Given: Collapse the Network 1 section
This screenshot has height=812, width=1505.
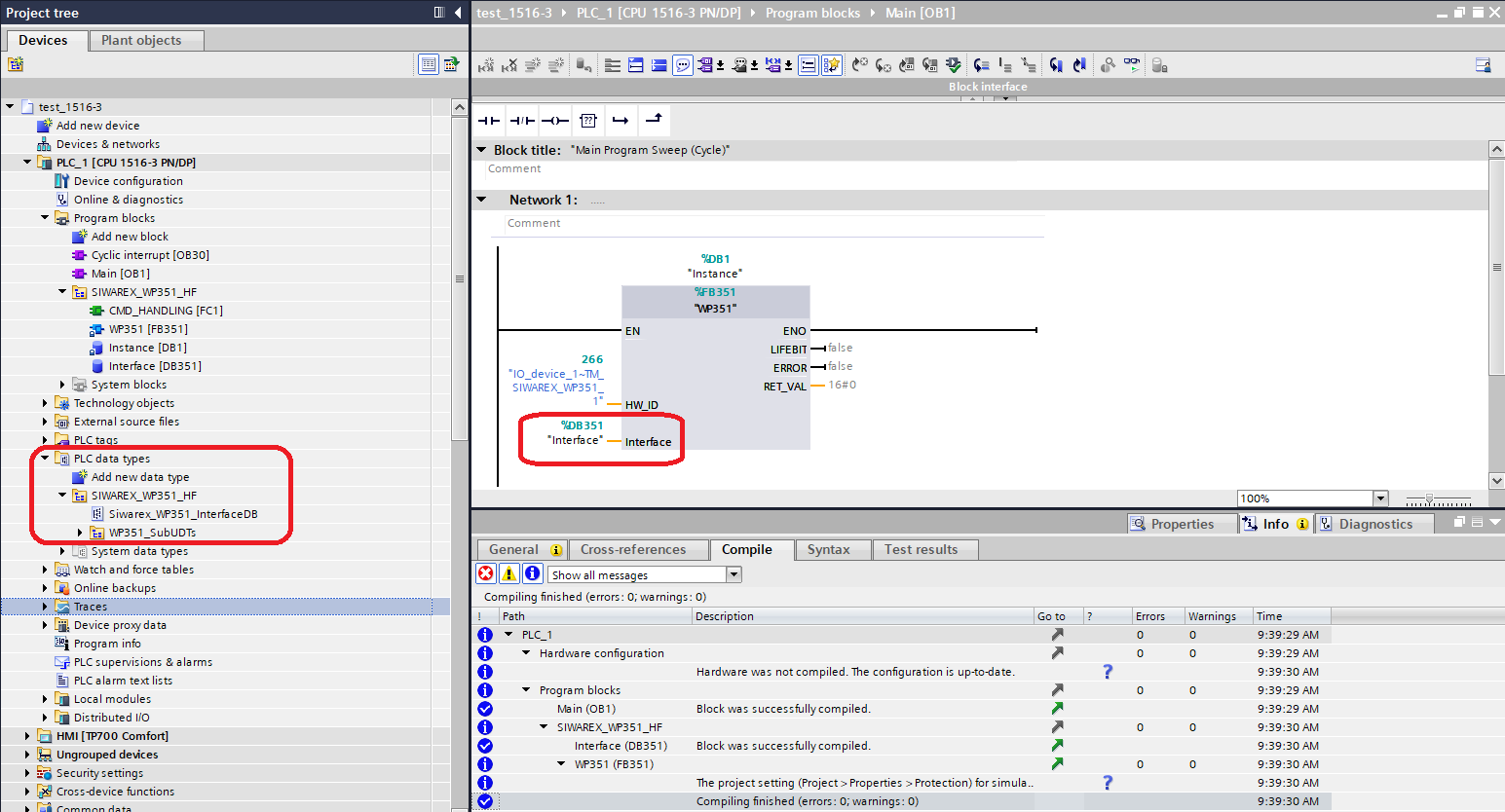Looking at the screenshot, I should (x=481, y=200).
